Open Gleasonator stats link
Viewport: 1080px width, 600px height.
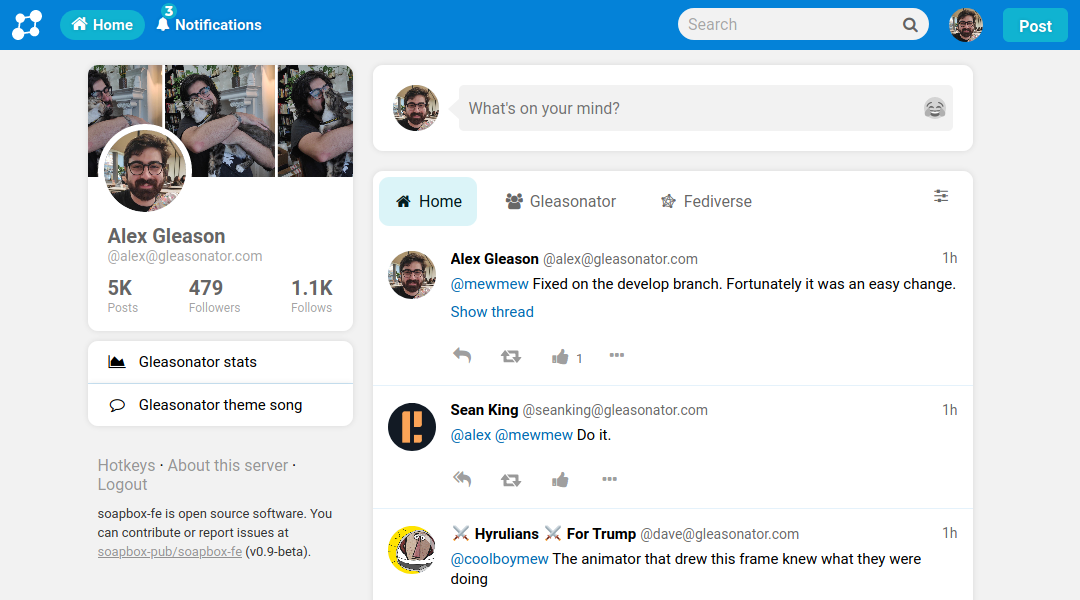tap(220, 362)
